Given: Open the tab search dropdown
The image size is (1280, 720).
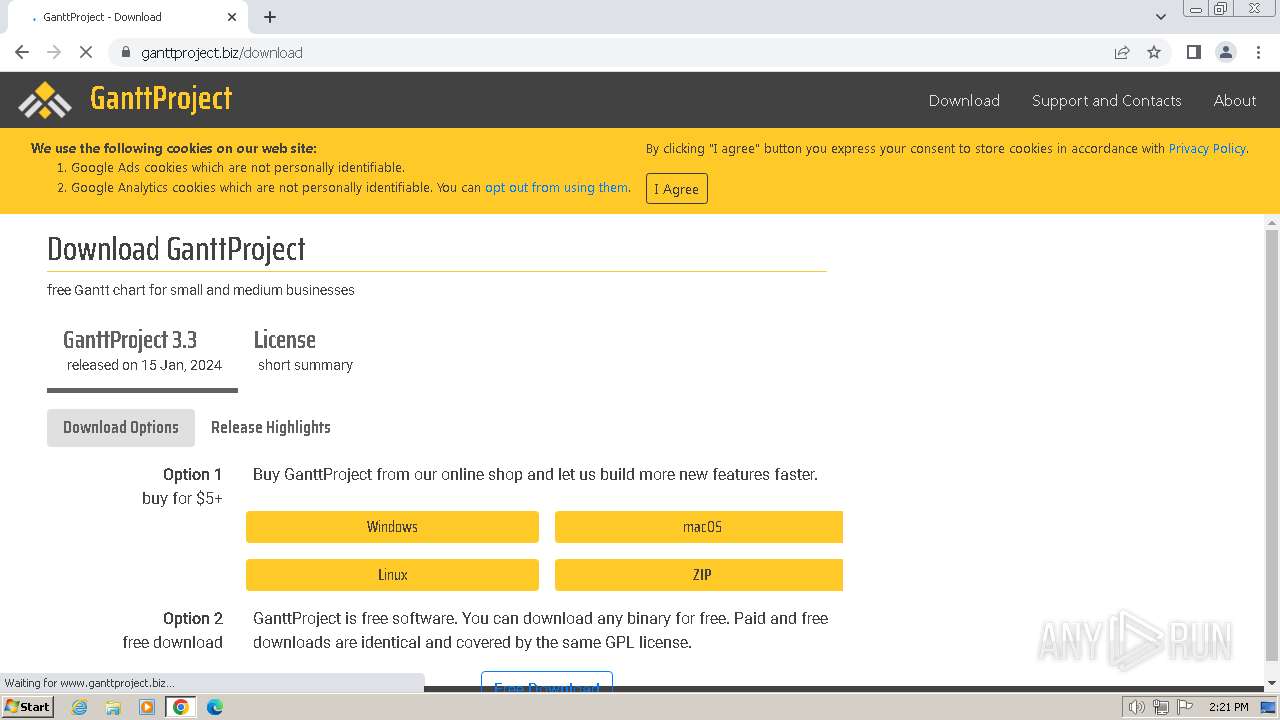Looking at the screenshot, I should (1161, 17).
